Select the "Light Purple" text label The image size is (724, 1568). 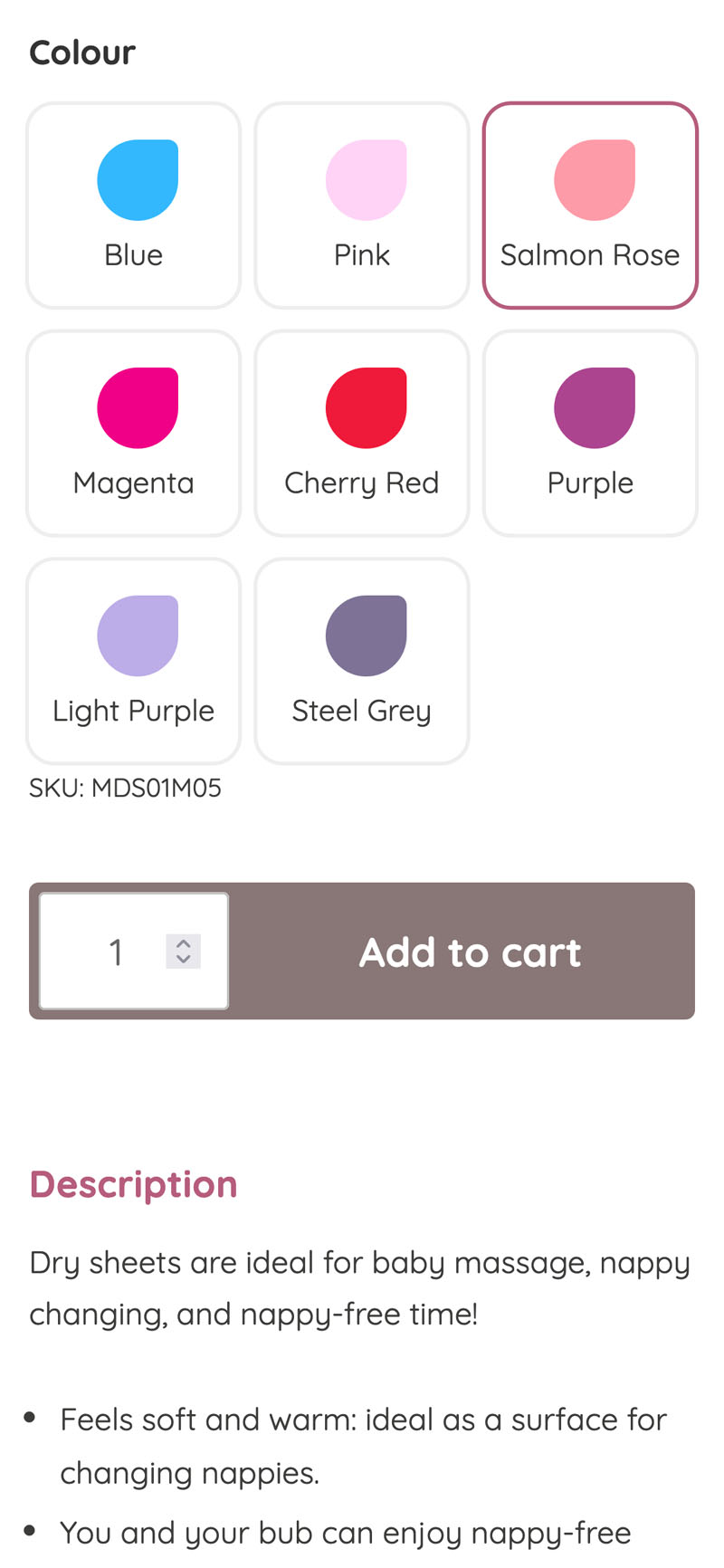pyautogui.click(x=134, y=712)
